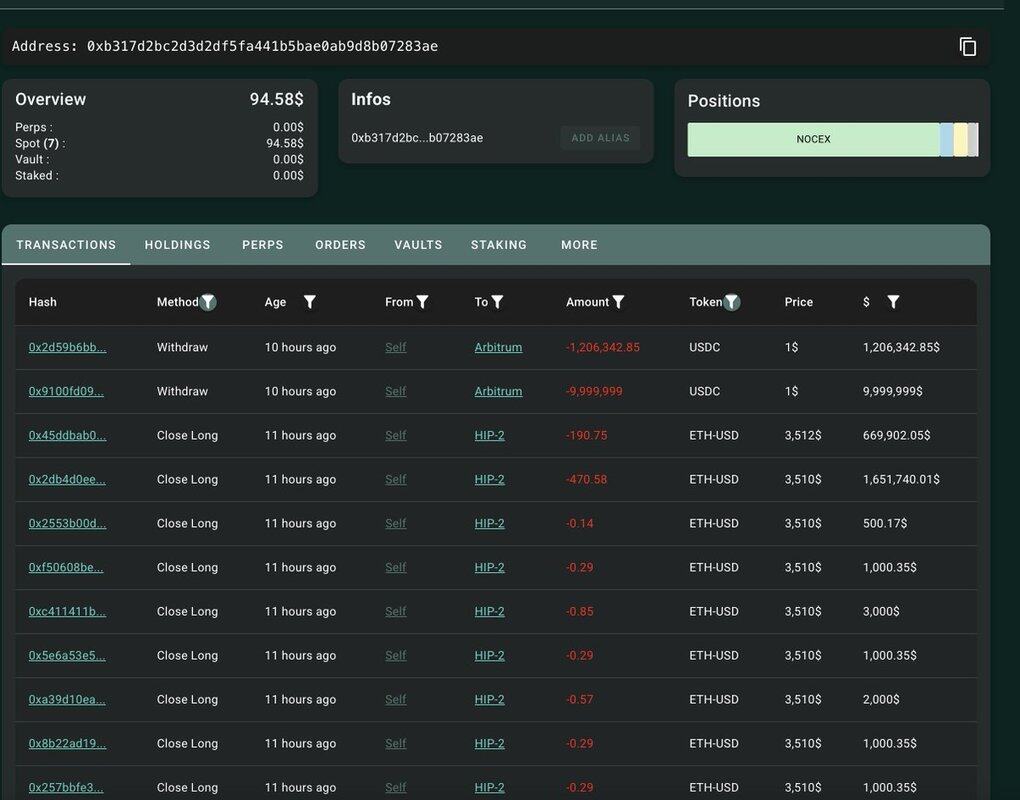
Task: Click the copy address icon
Action: coord(967,46)
